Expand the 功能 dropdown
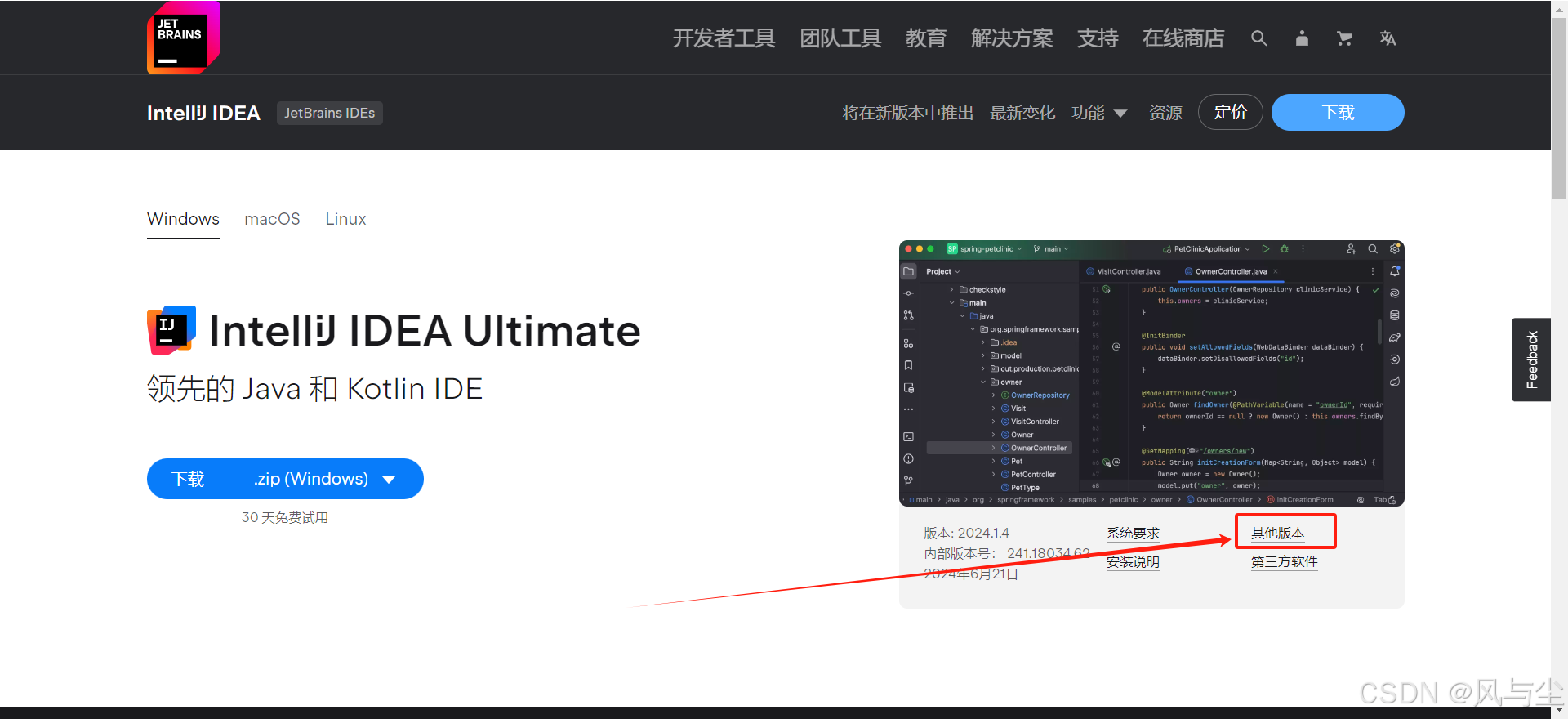The image size is (1568, 719). coord(1099,113)
